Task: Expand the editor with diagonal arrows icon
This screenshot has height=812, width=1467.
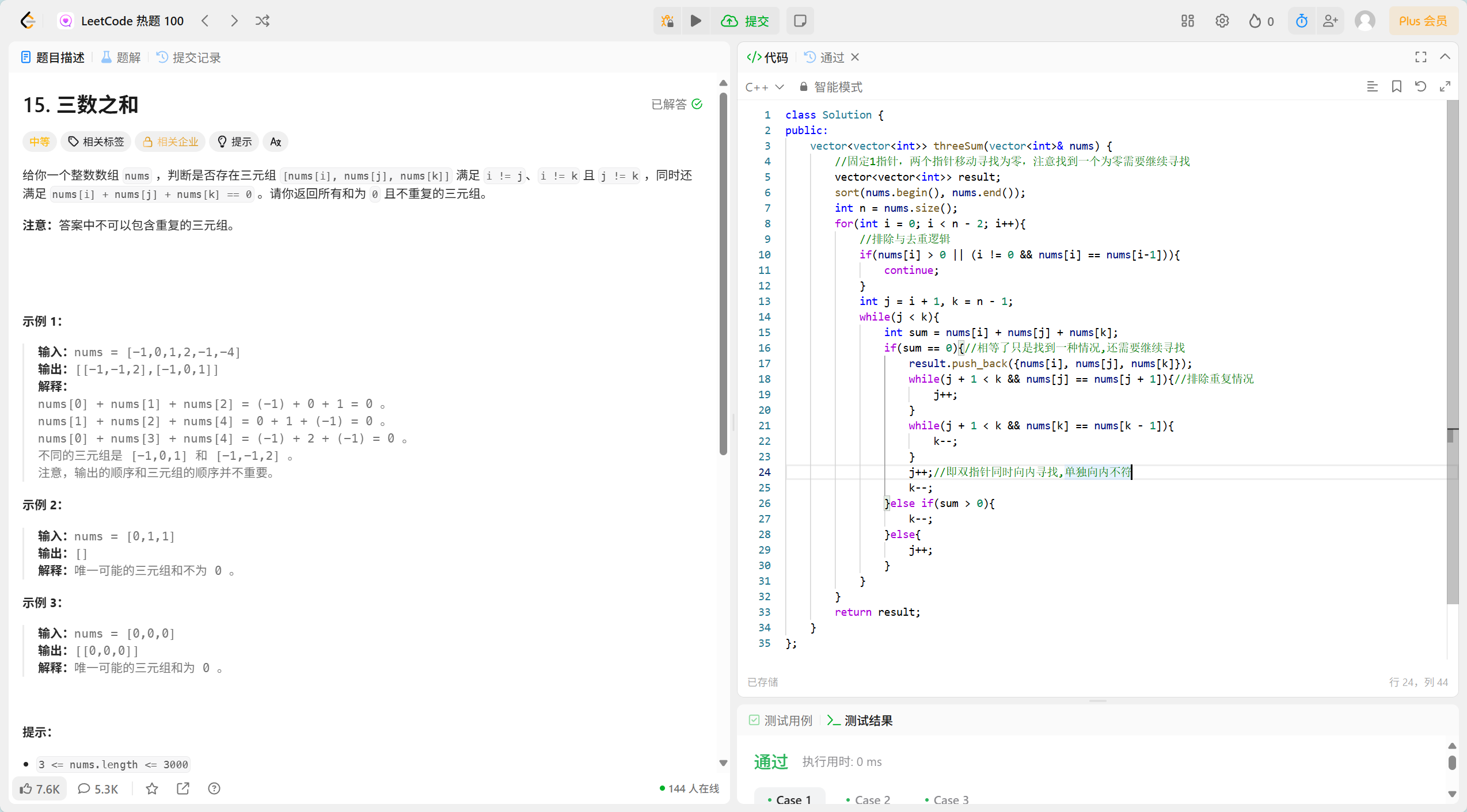Action: coord(1445,86)
